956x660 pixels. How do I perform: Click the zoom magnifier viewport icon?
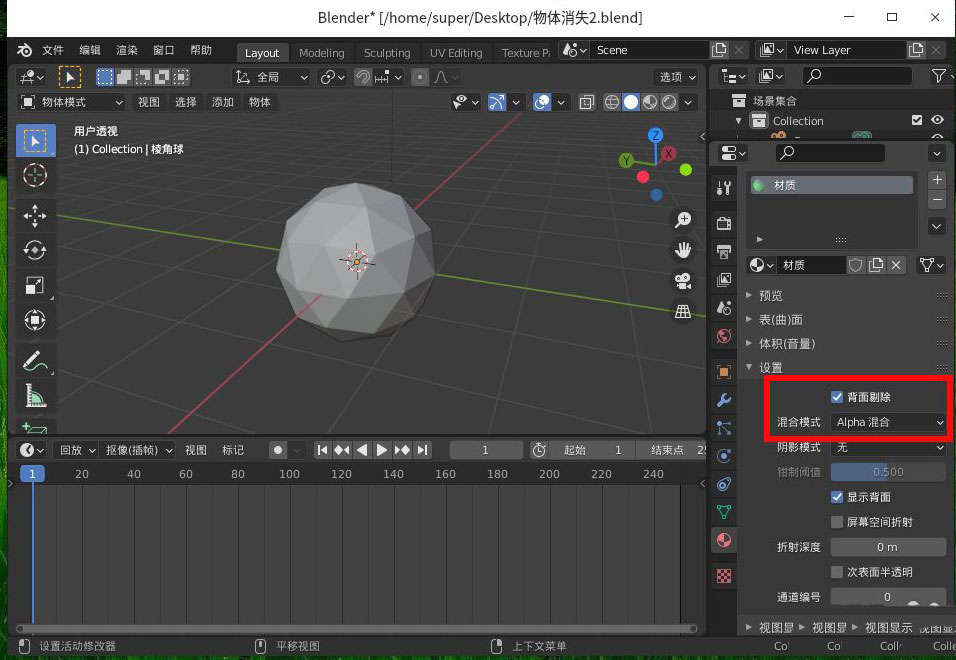[683, 219]
